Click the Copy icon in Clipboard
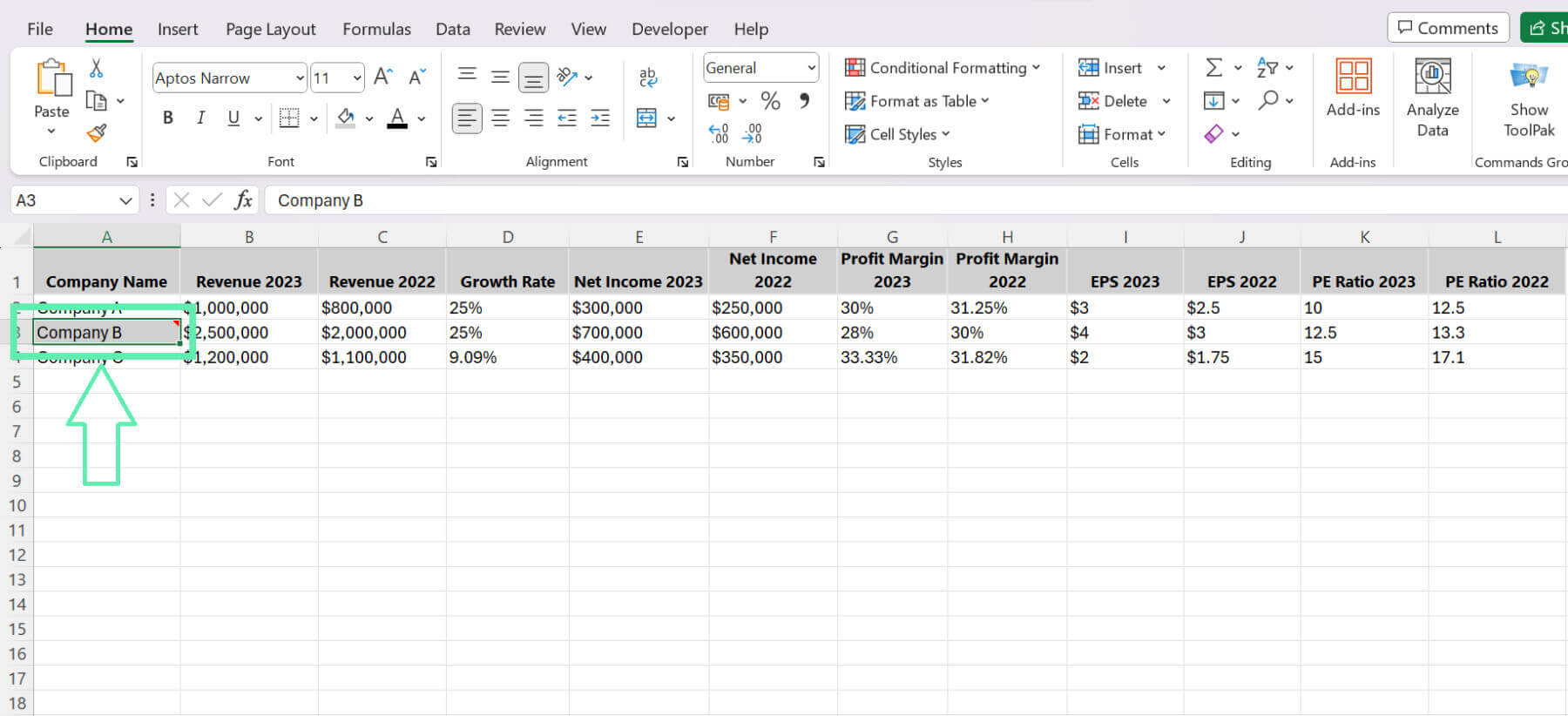 97,100
